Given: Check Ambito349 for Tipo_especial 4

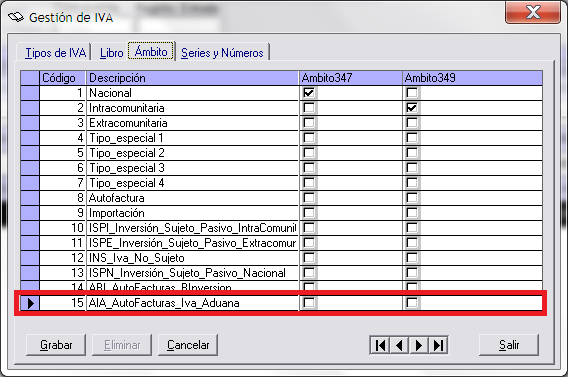Looking at the screenshot, I should (x=412, y=183).
